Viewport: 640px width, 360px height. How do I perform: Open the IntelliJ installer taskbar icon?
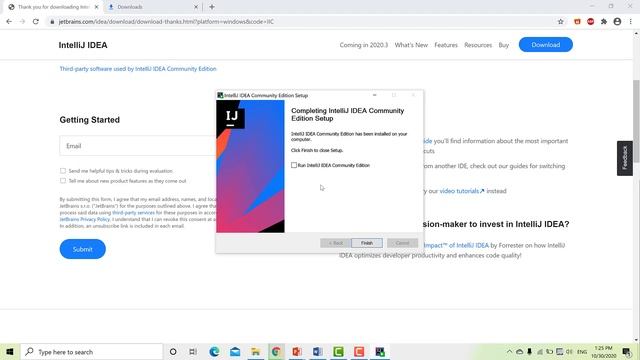tap(380, 351)
